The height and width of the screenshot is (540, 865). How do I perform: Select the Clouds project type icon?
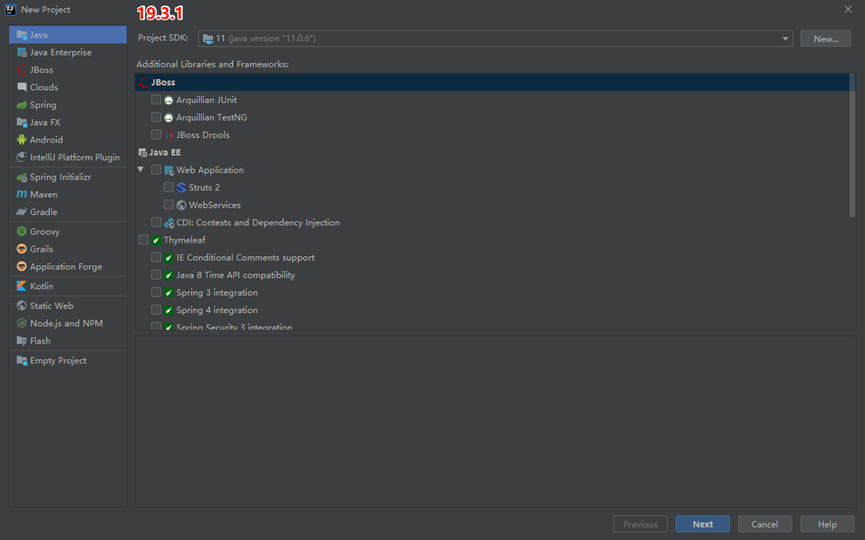[x=22, y=87]
